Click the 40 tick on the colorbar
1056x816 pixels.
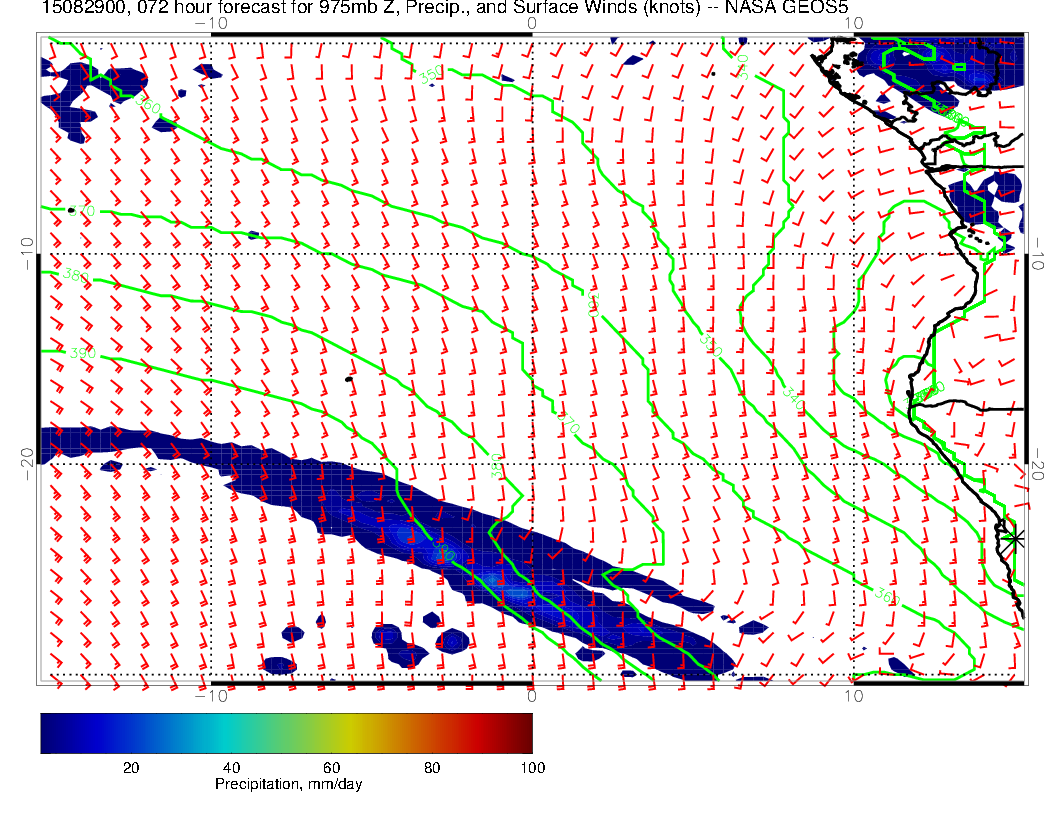click(231, 767)
